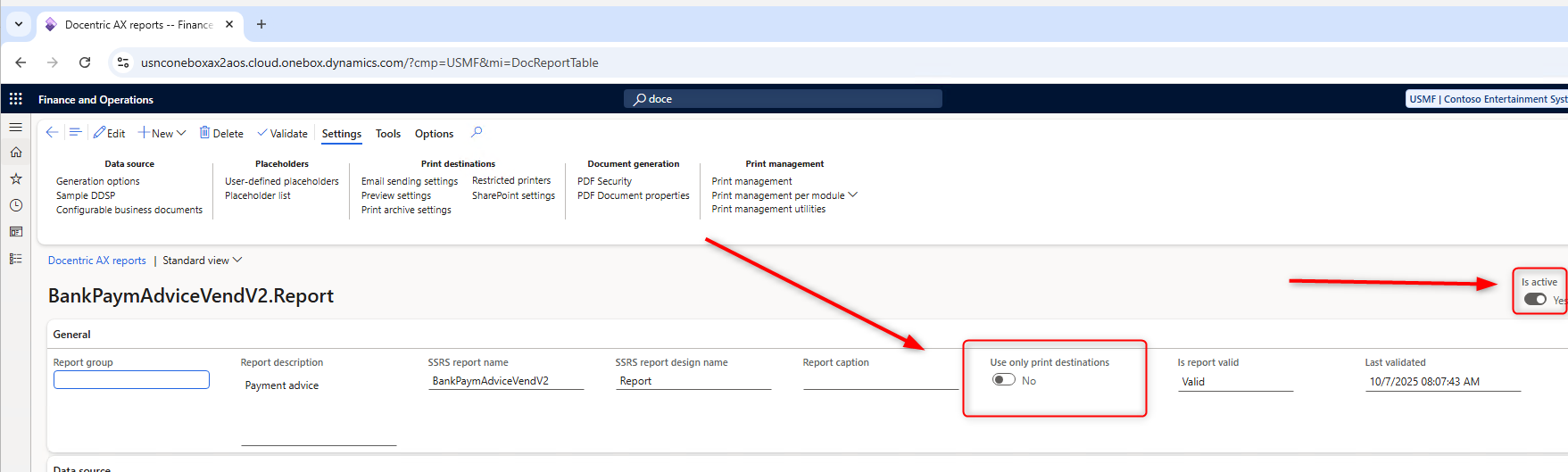
Task: Open Email sending settings
Action: coord(410,181)
